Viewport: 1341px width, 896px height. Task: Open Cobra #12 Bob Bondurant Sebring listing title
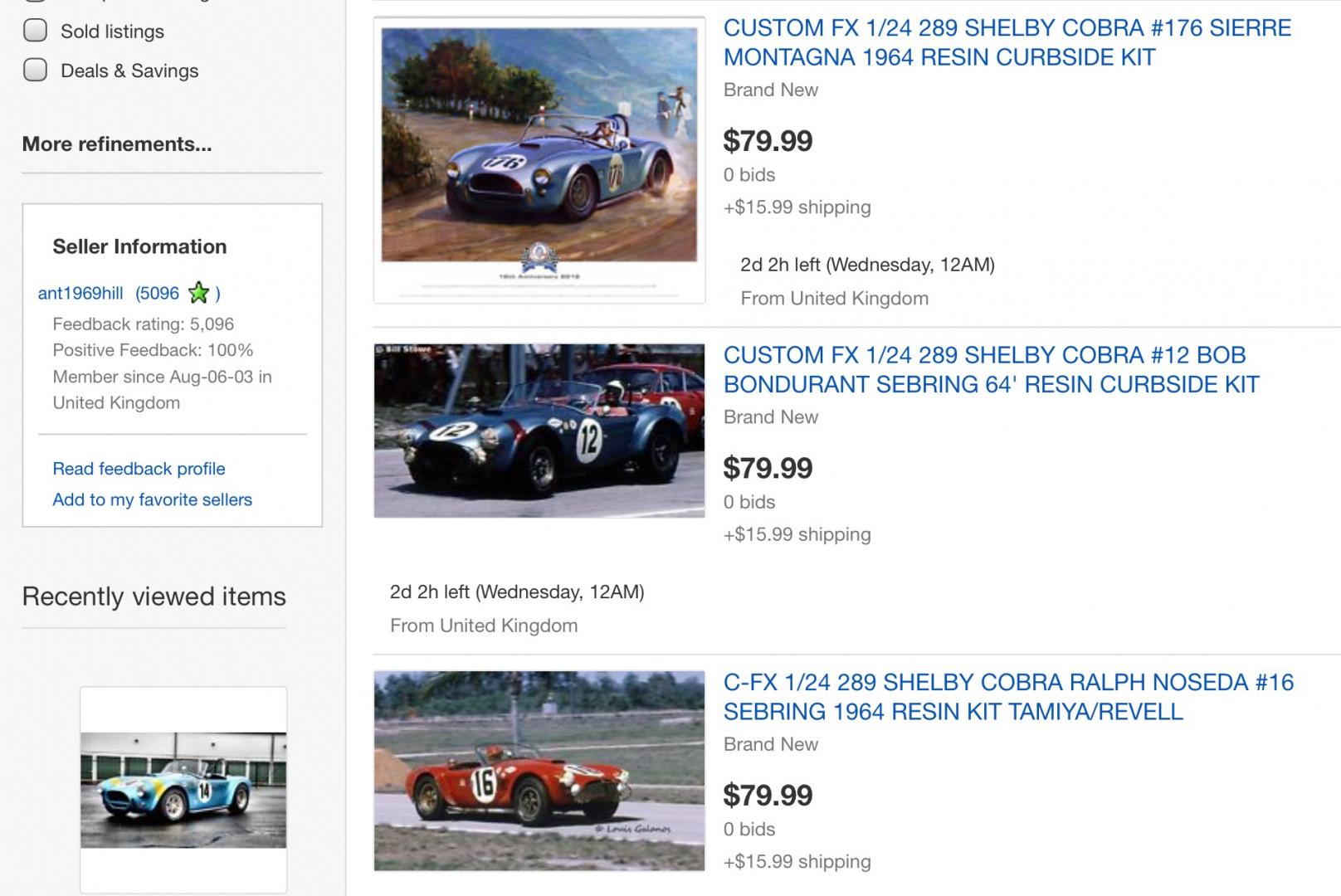tap(992, 369)
